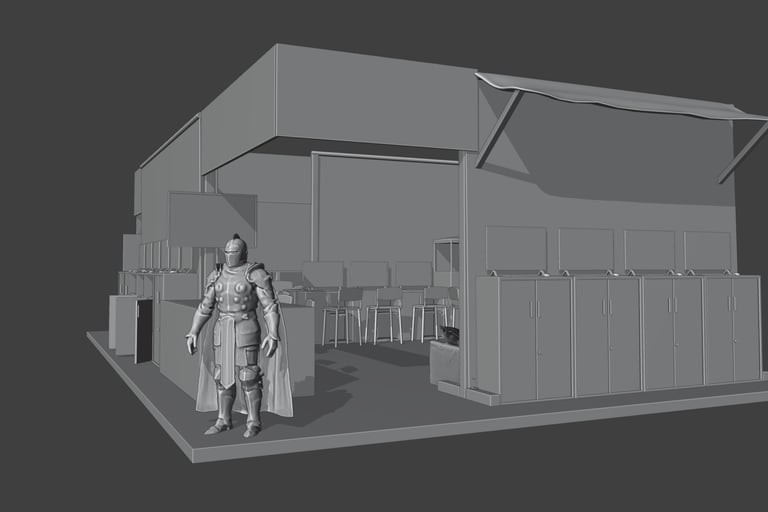Select the large wall-mounted screen behind the knight
This screenshot has width=768, height=512.
pos(213,219)
